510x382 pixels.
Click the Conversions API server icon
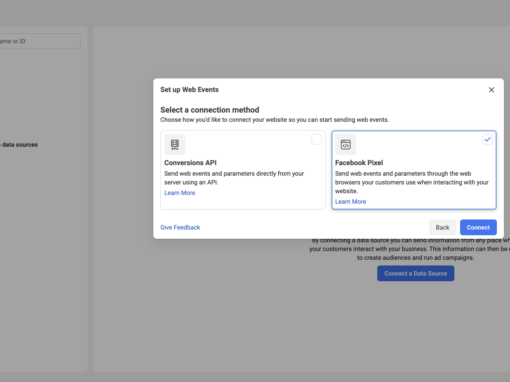[x=175, y=144]
